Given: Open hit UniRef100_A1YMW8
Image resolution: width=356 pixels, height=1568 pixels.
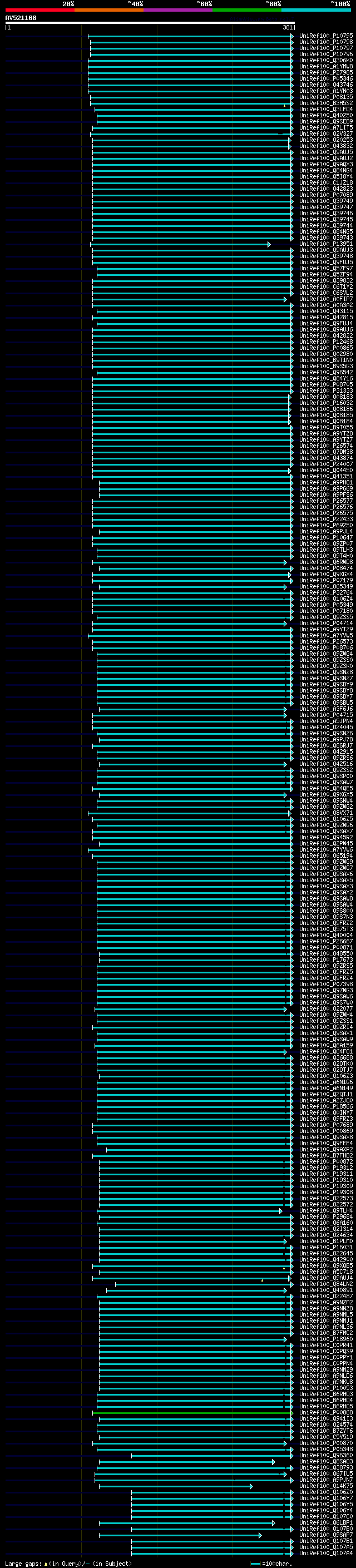Looking at the screenshot, I should 325,66.
